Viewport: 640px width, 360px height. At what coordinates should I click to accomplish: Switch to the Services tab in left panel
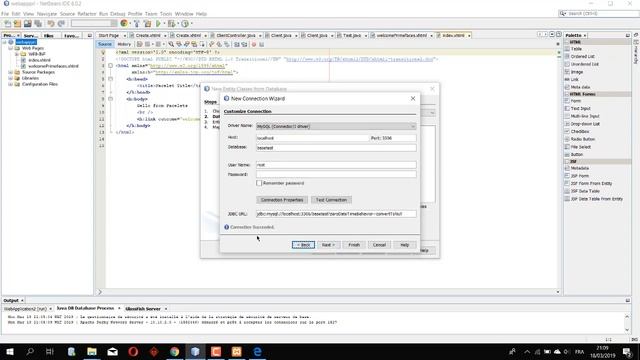31,36
